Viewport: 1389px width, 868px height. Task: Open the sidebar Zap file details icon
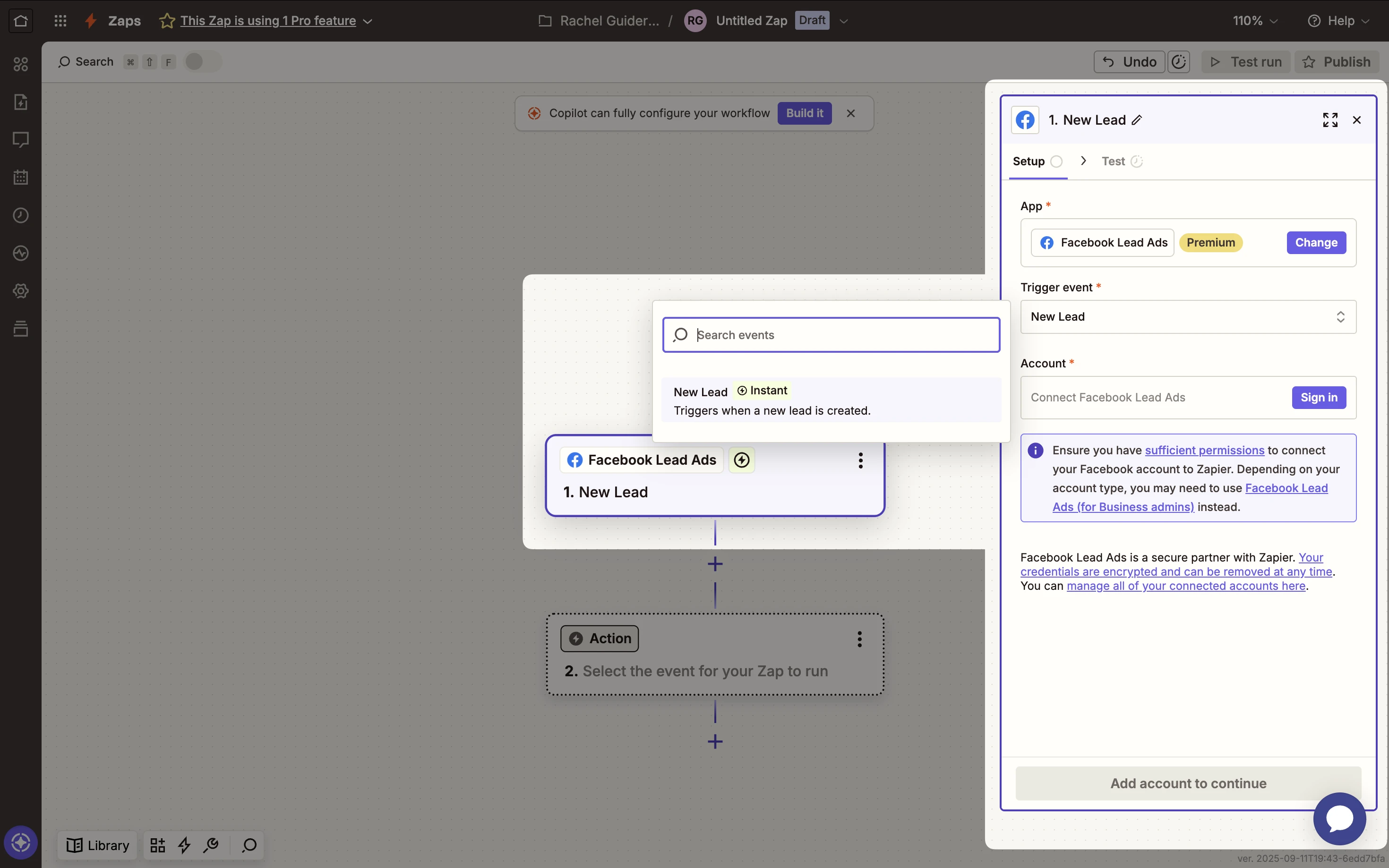[x=21, y=102]
